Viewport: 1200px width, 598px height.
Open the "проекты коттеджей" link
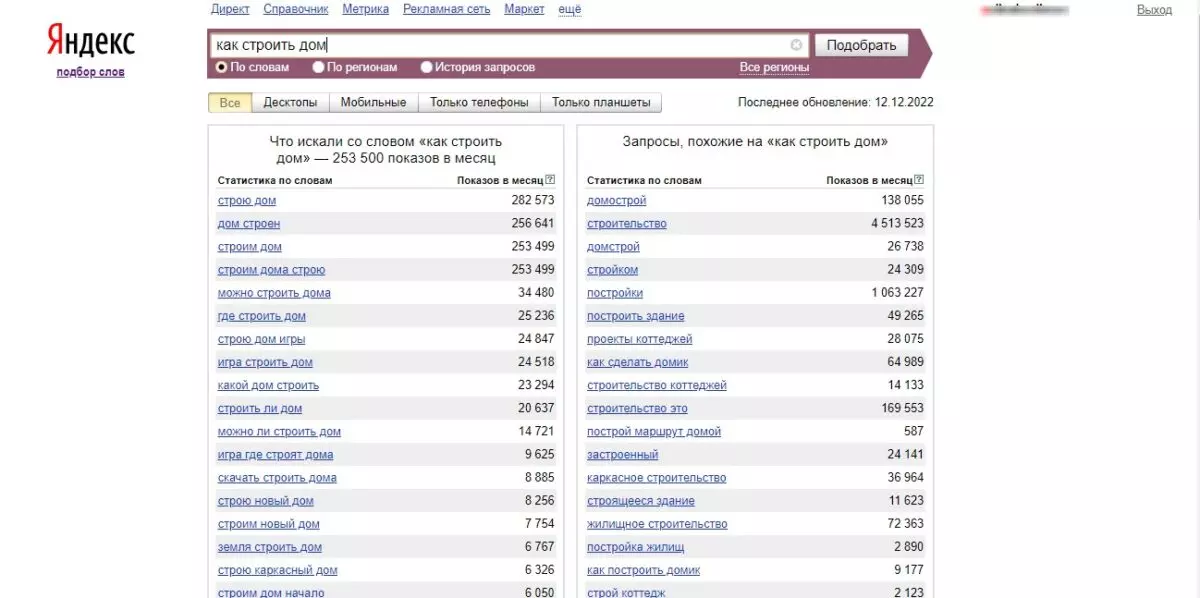640,339
